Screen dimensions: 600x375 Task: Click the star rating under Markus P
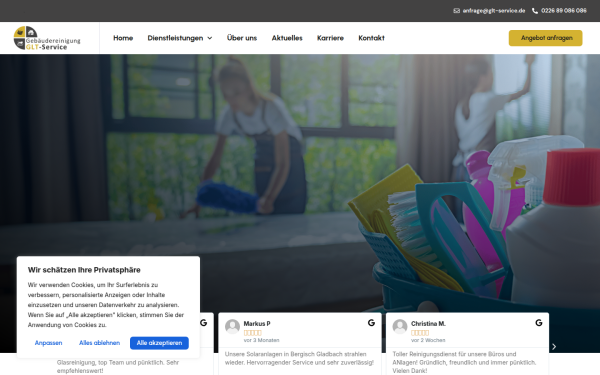pyautogui.click(x=253, y=333)
